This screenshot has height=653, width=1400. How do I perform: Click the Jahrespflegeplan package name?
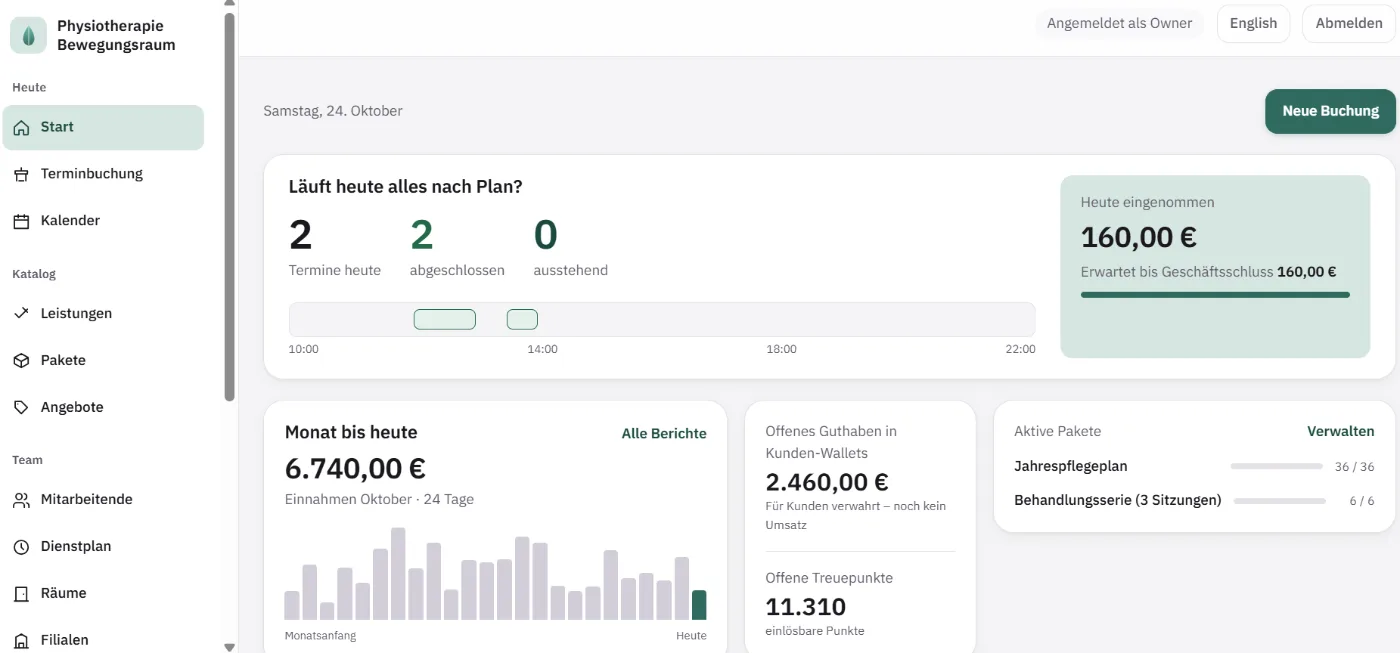pyautogui.click(x=1071, y=466)
